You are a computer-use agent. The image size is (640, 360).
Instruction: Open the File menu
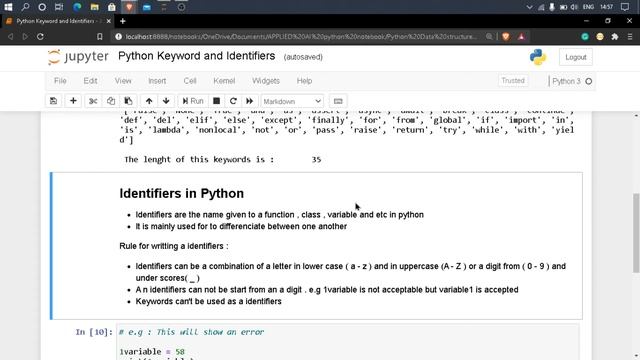60,81
